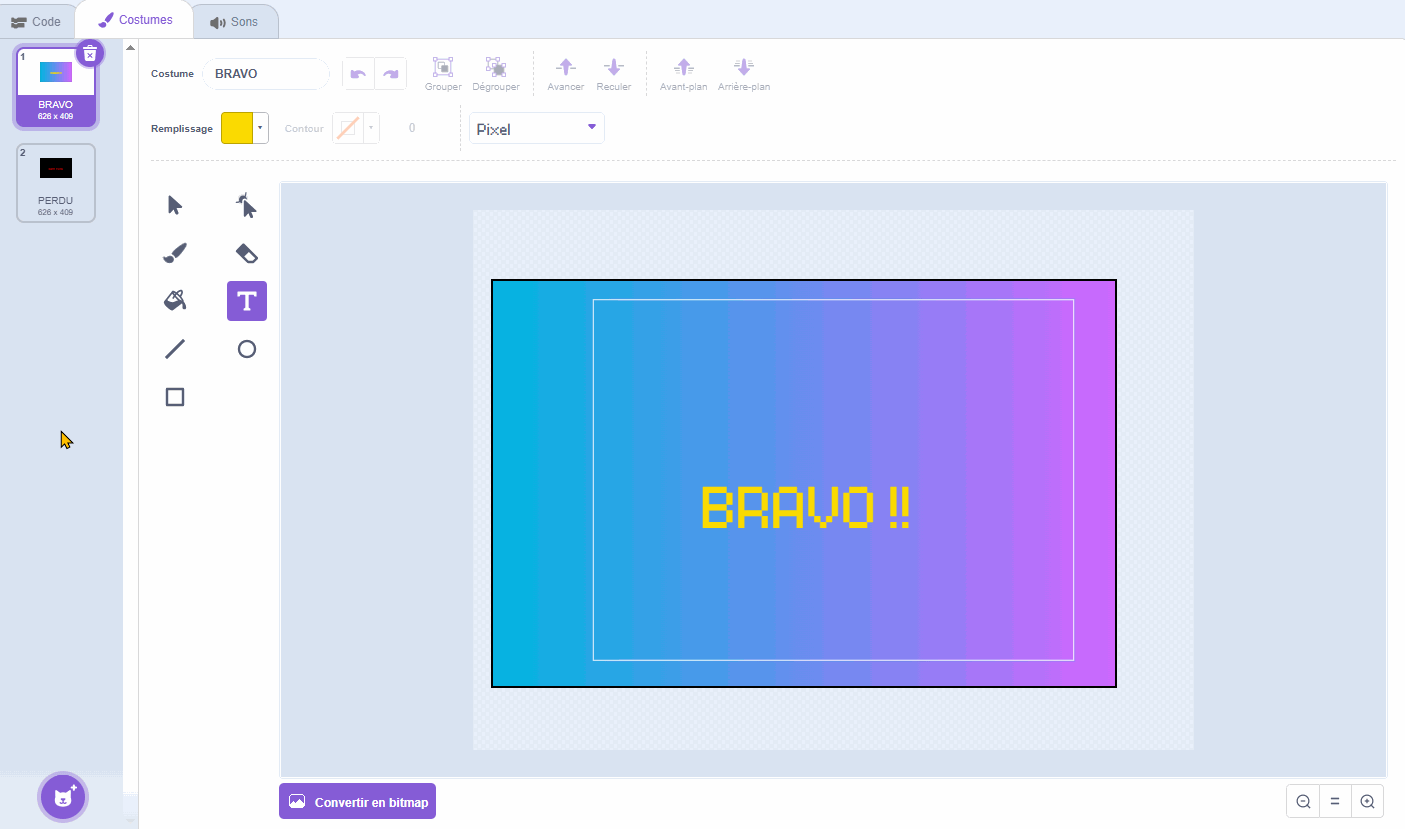This screenshot has width=1405, height=829.
Task: Open the Sons tab
Action: coord(234,21)
